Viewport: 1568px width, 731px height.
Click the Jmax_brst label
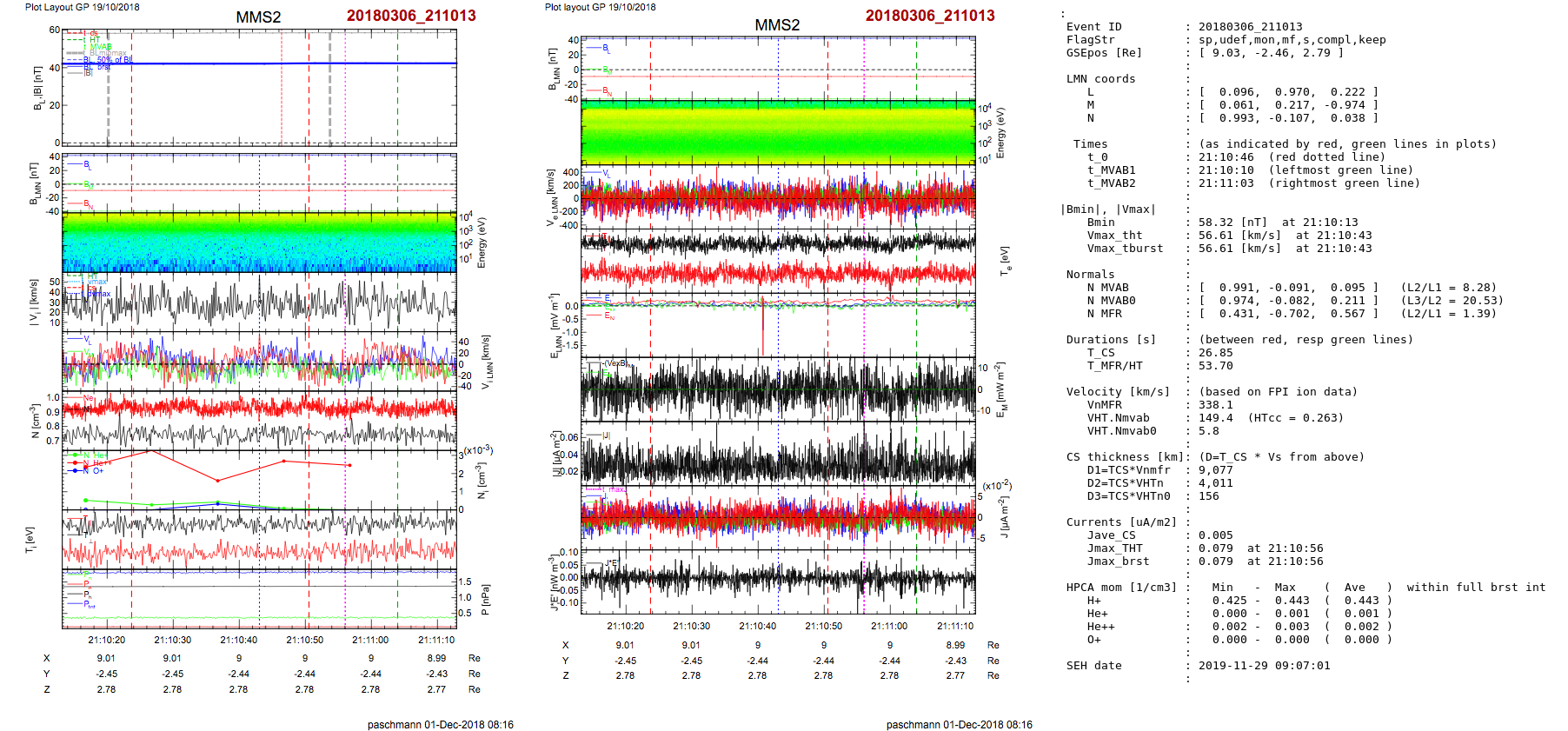tap(1118, 562)
